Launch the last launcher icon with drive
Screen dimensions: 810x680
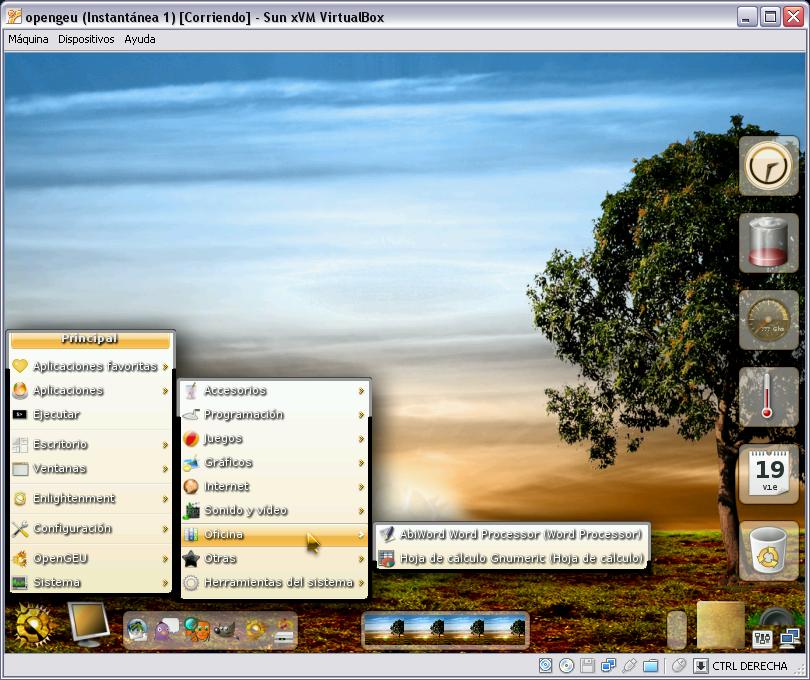tap(283, 631)
